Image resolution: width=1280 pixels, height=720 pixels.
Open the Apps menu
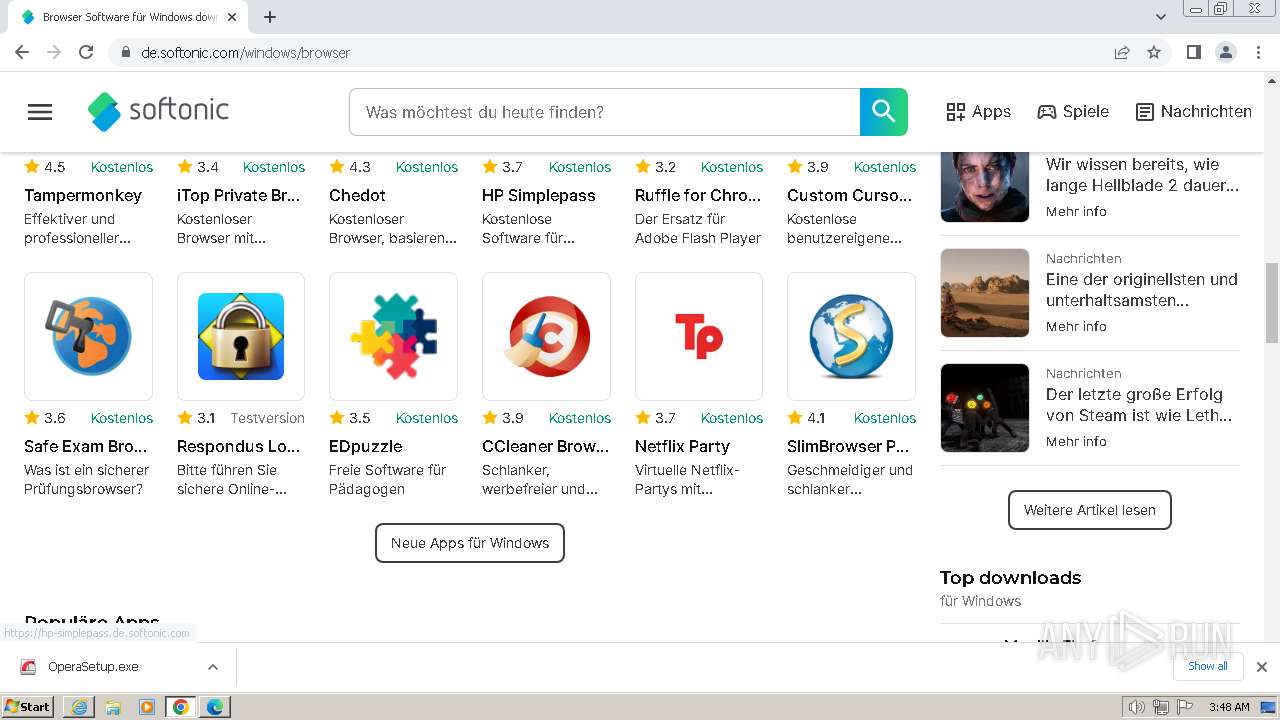979,112
